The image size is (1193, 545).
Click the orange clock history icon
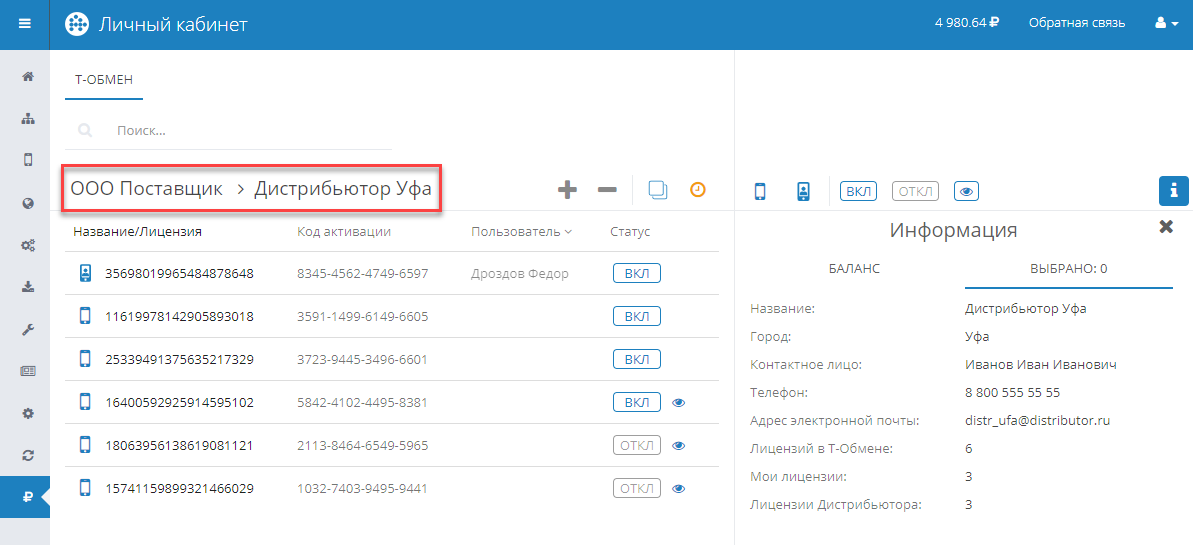pos(698,189)
